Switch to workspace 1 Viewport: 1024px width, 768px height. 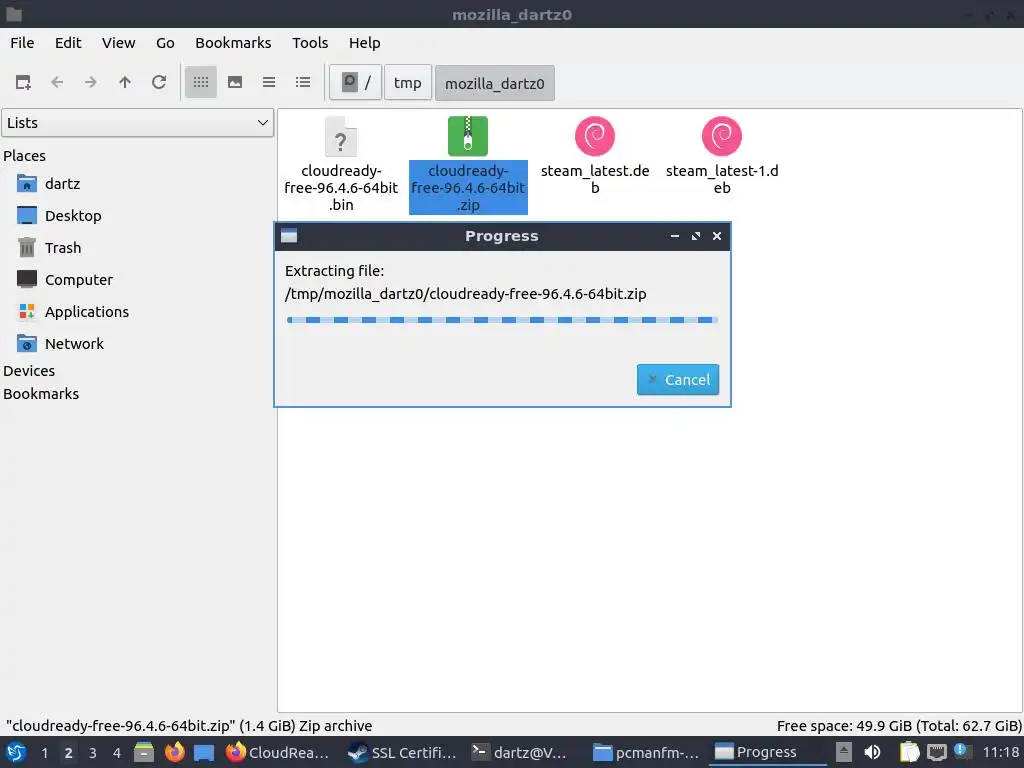(x=44, y=753)
